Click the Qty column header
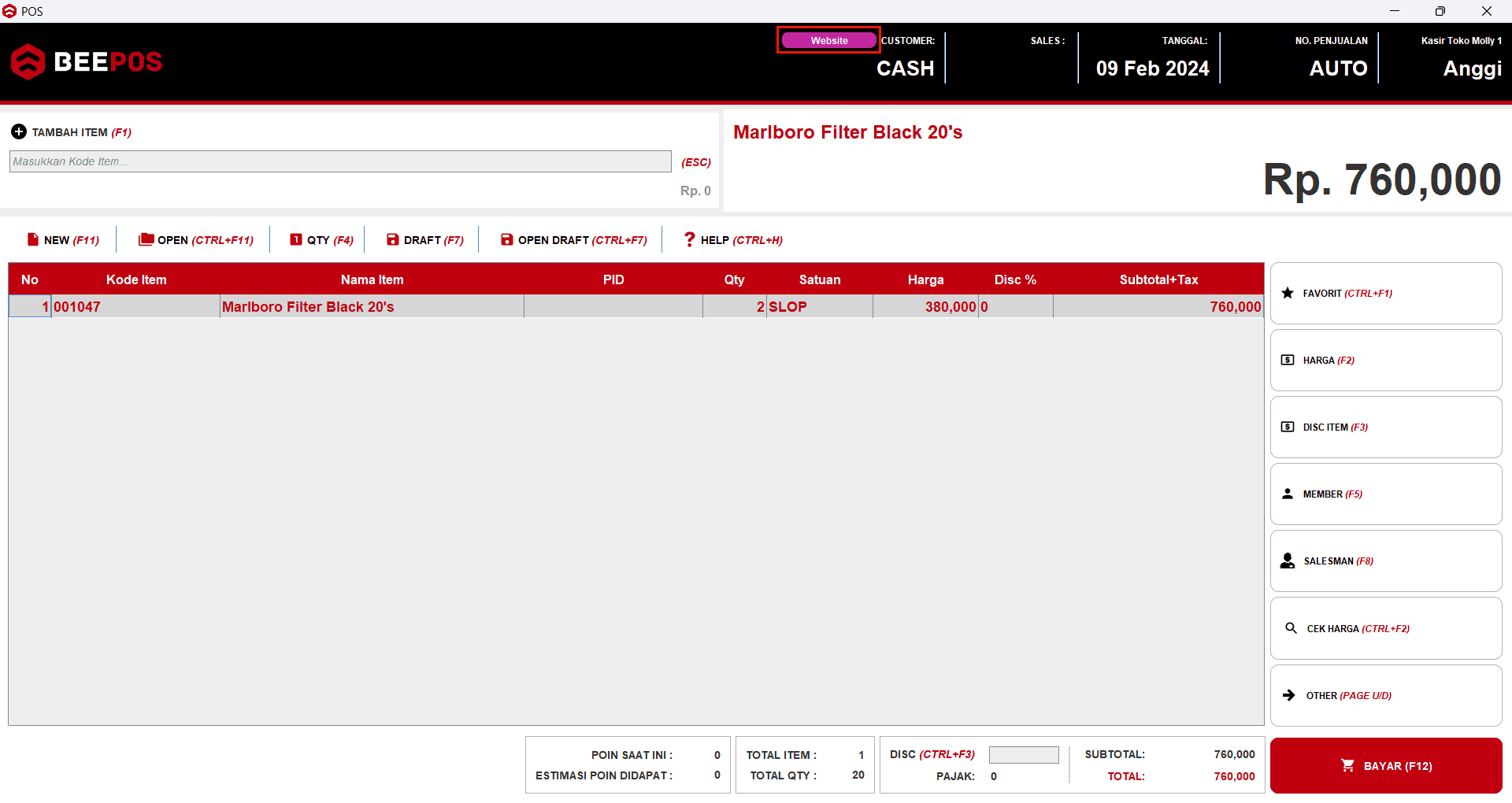The height and width of the screenshot is (803, 1512). pos(734,279)
